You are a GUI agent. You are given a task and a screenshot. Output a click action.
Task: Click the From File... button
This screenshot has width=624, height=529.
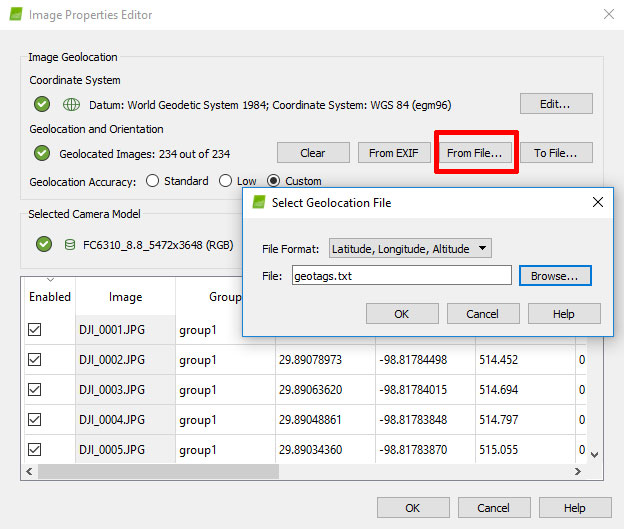[474, 153]
